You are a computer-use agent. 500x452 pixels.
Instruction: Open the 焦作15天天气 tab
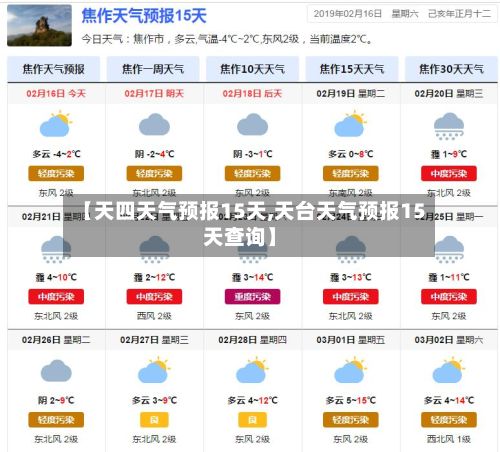click(352, 69)
